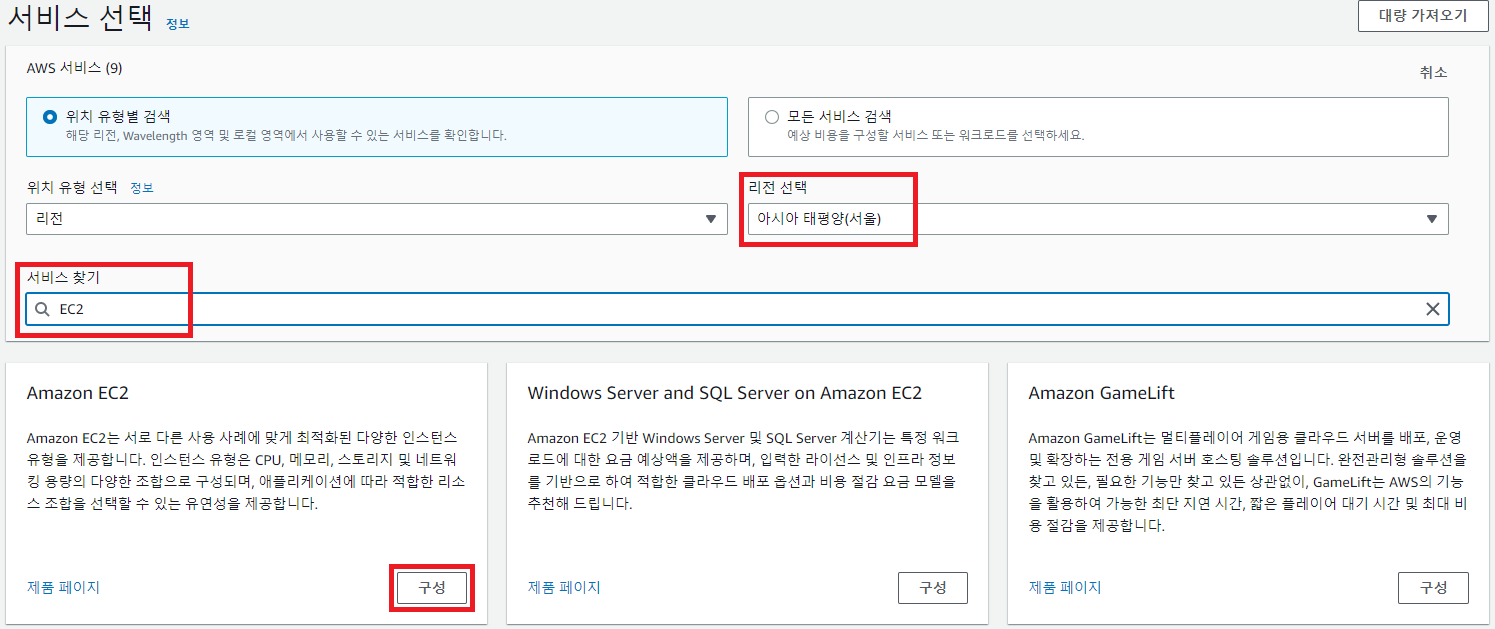The image size is (1495, 629).
Task: Select the 위치 유형별 검색 radio option
Action: 50,117
